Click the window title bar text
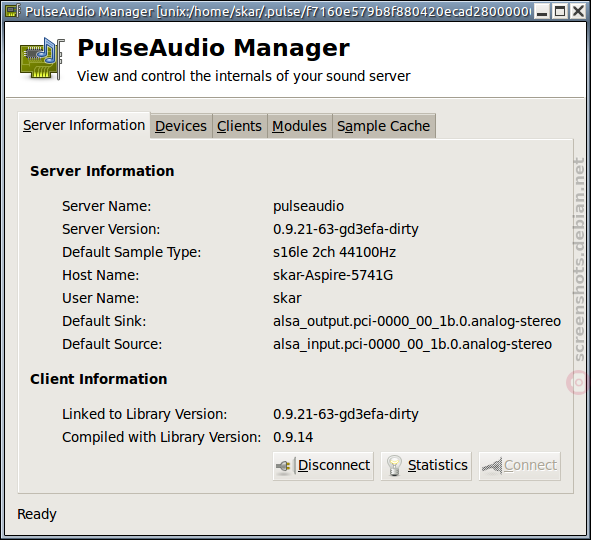591x540 pixels. 277,12
